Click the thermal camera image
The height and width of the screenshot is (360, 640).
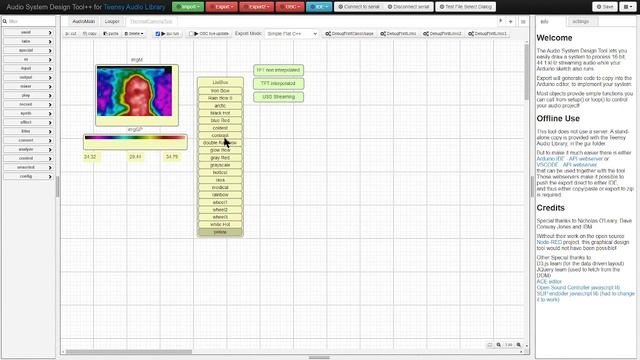point(134,91)
